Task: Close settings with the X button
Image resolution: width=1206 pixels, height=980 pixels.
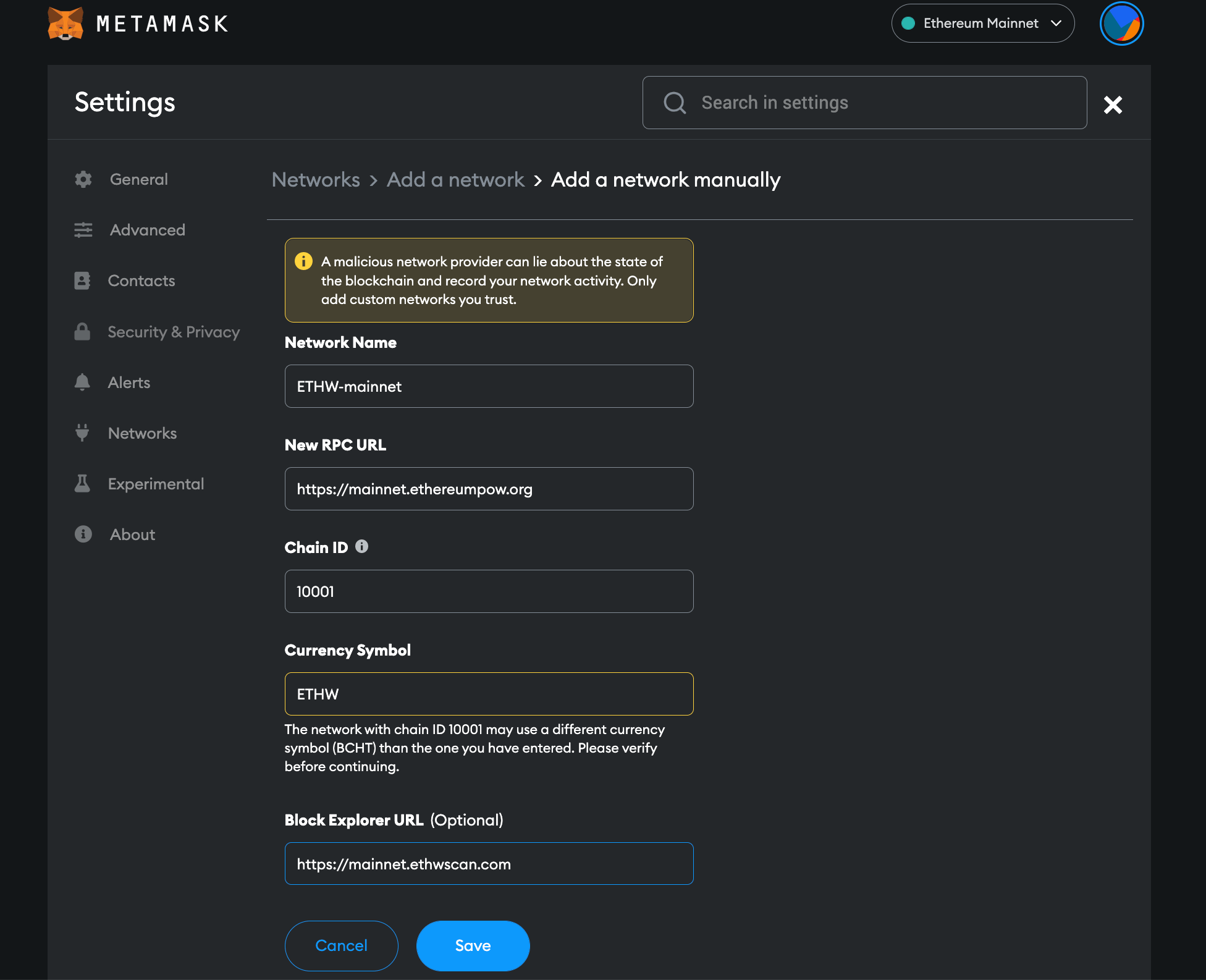Action: pos(1113,104)
